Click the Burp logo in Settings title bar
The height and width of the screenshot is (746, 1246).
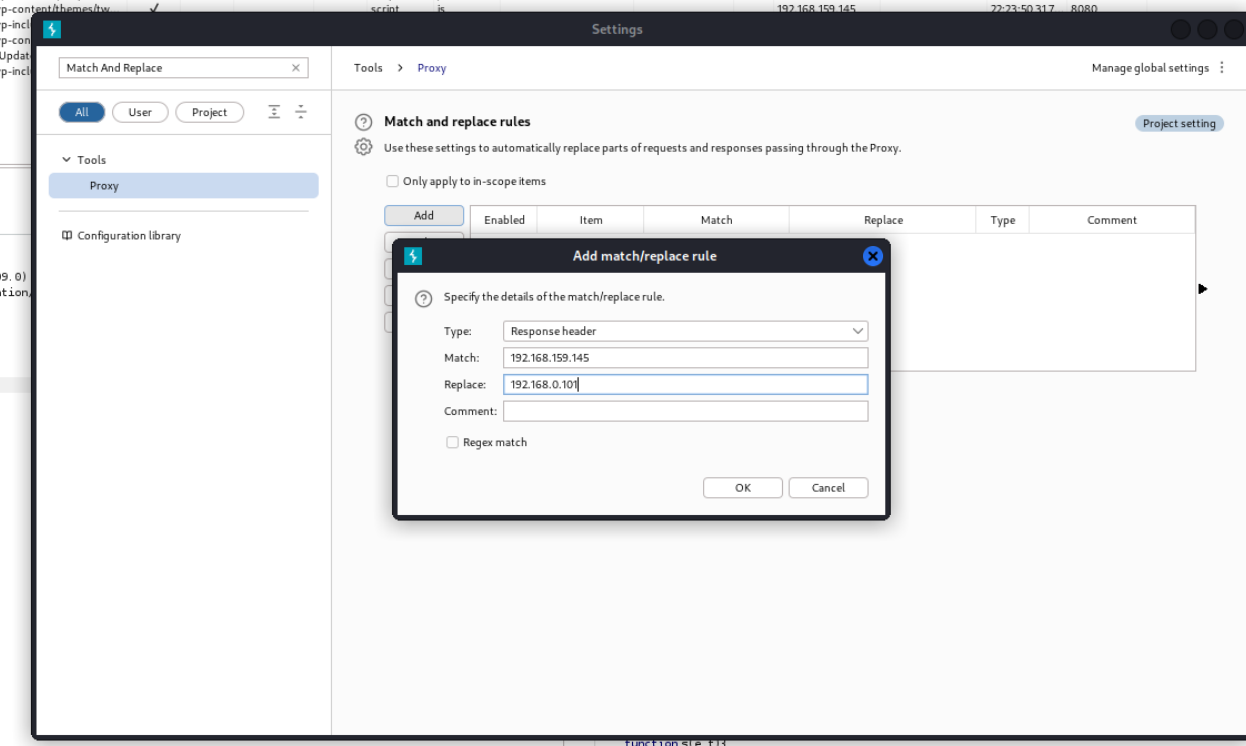click(52, 30)
